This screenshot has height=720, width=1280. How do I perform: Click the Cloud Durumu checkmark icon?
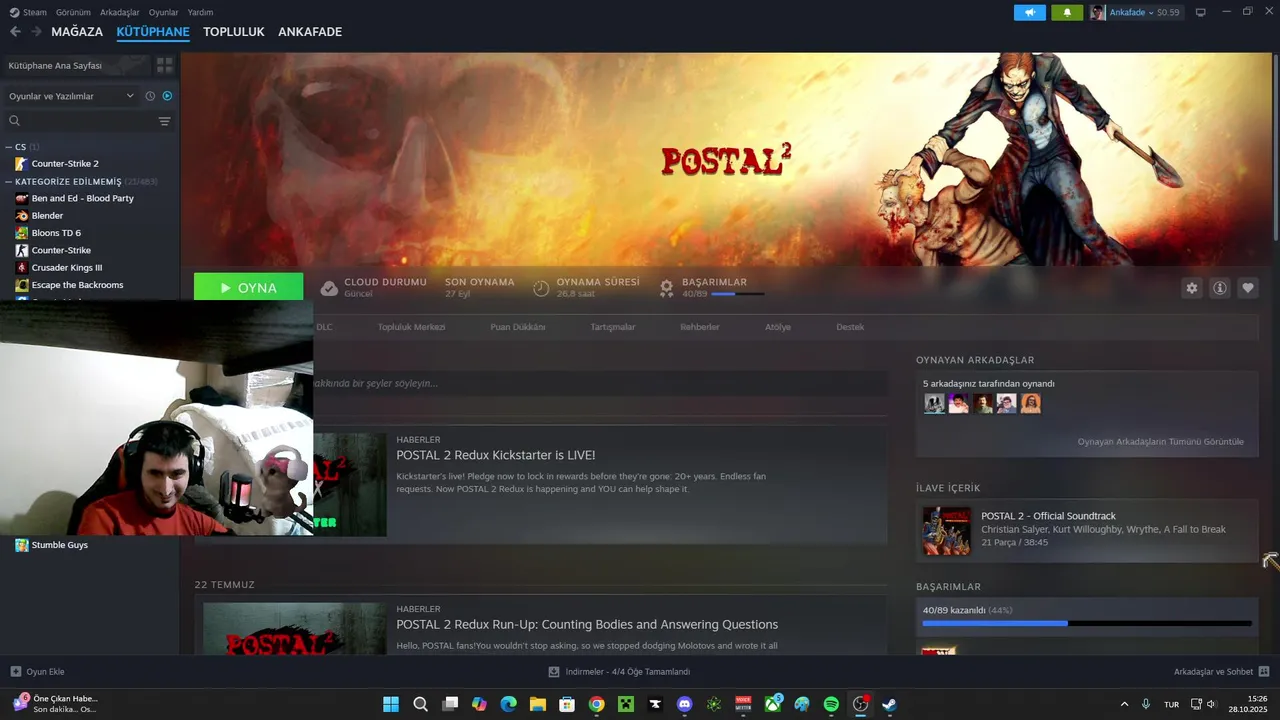pos(329,288)
